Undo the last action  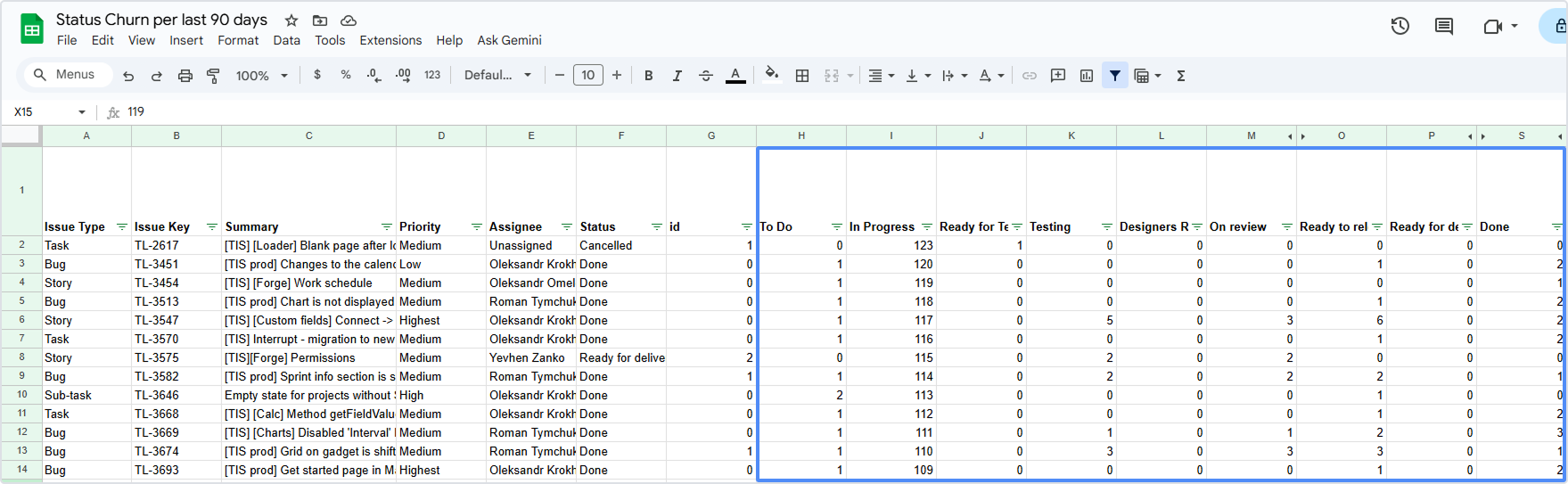point(128,76)
